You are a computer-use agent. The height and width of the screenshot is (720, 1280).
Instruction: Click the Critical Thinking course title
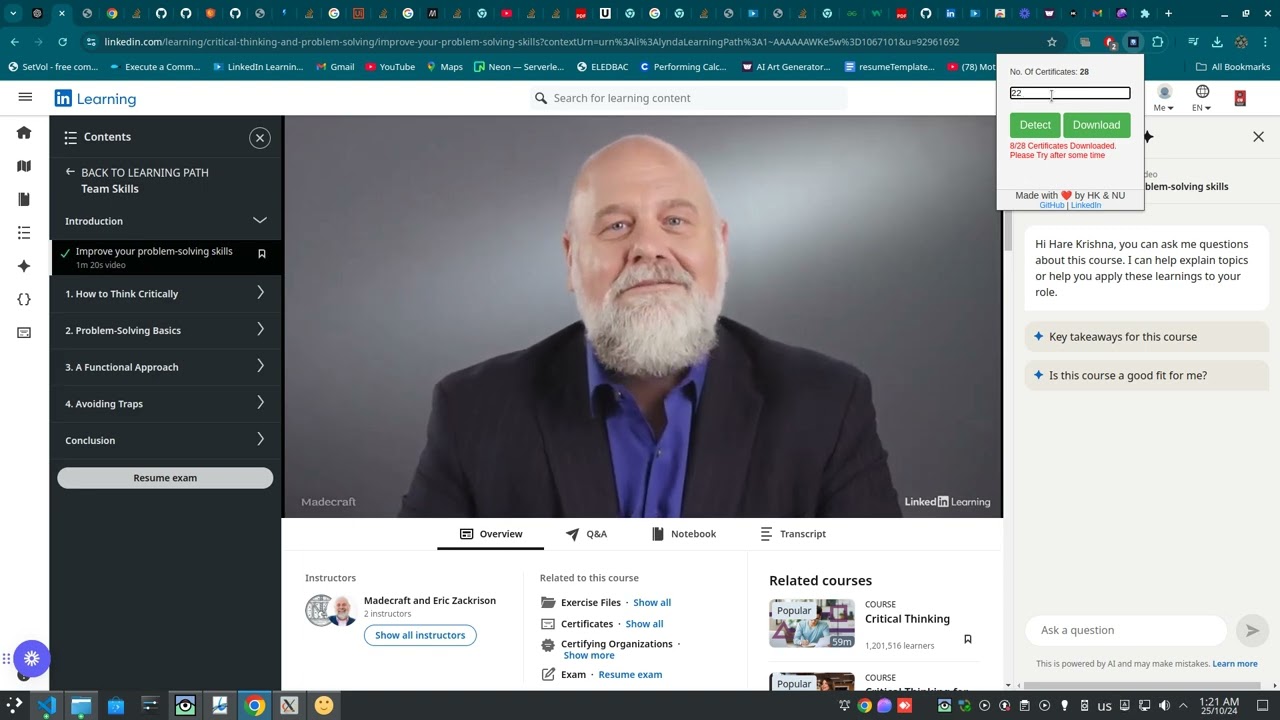[x=907, y=619]
